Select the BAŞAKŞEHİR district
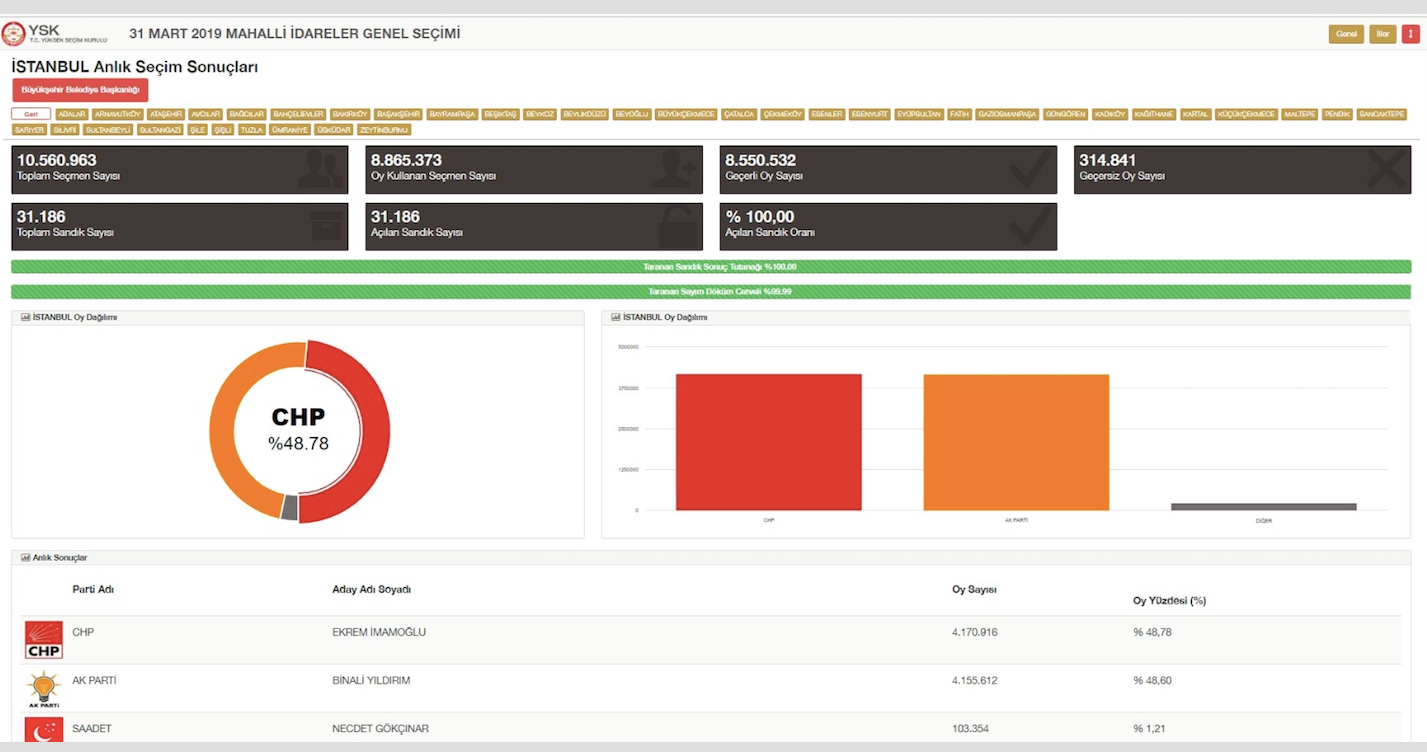The image size is (1427, 752). click(398, 114)
